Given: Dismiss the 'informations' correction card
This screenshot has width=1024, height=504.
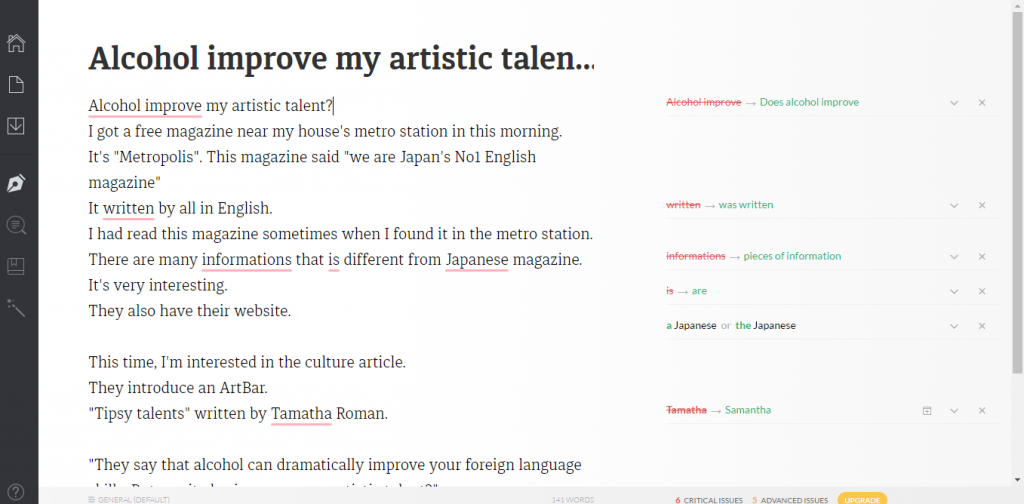Looking at the screenshot, I should 981,256.
